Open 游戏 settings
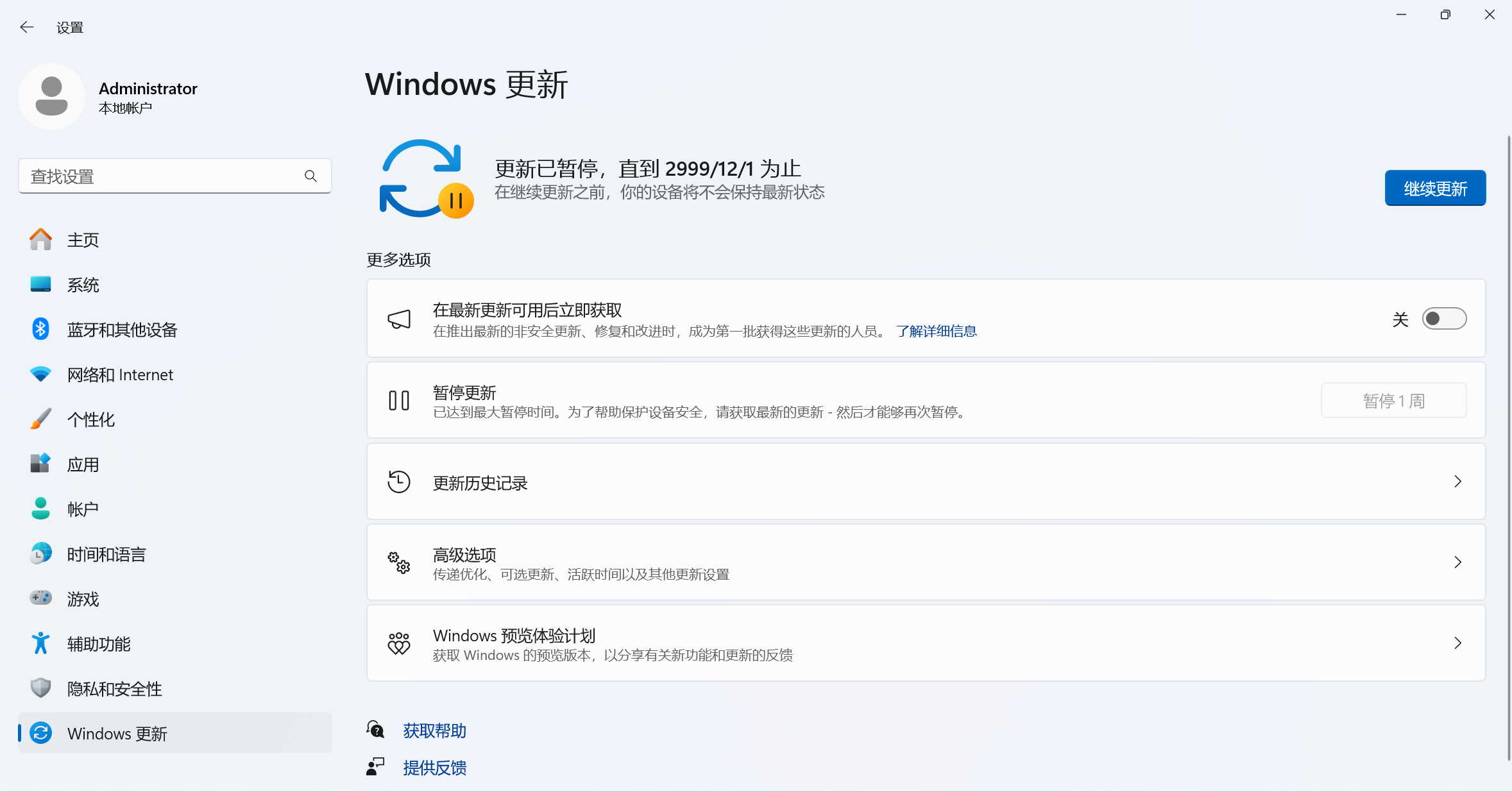1512x792 pixels. tap(175, 599)
